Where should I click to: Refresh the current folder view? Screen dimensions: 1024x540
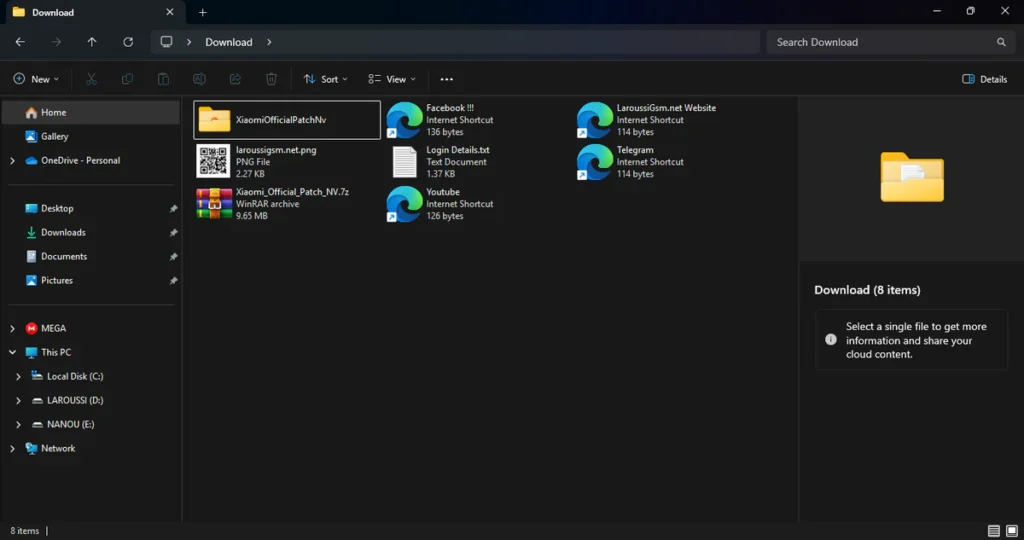point(128,42)
